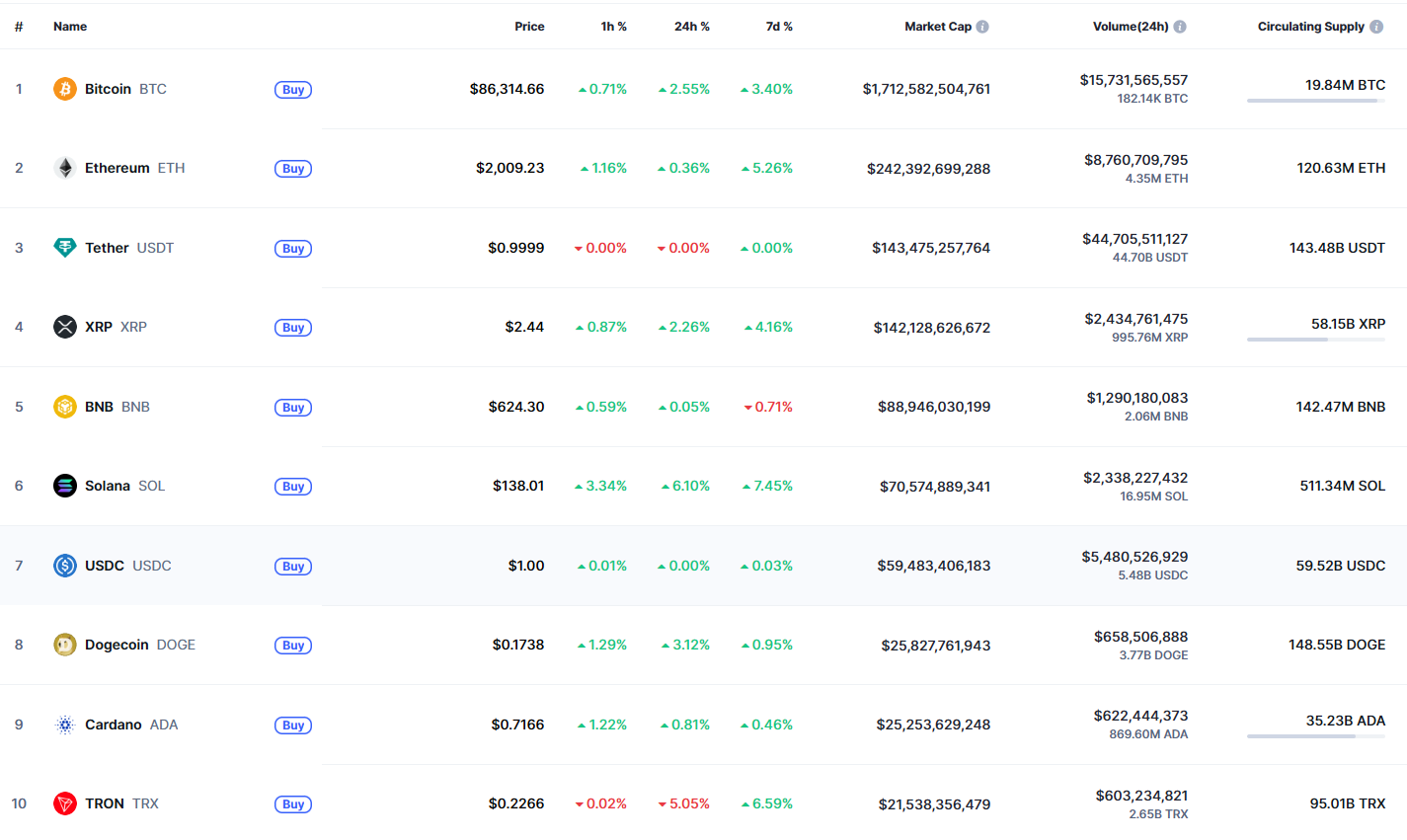
Task: Hit the Buy button in Tether row
Action: [x=293, y=249]
